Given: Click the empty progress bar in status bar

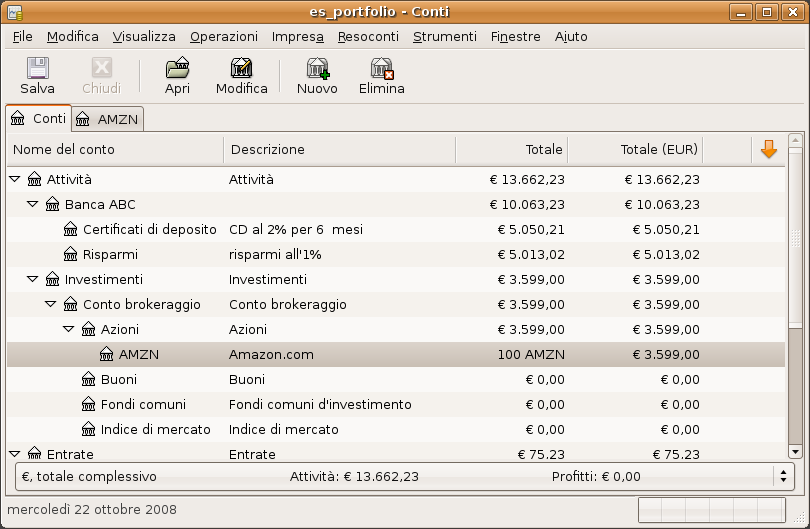Looking at the screenshot, I should point(712,510).
